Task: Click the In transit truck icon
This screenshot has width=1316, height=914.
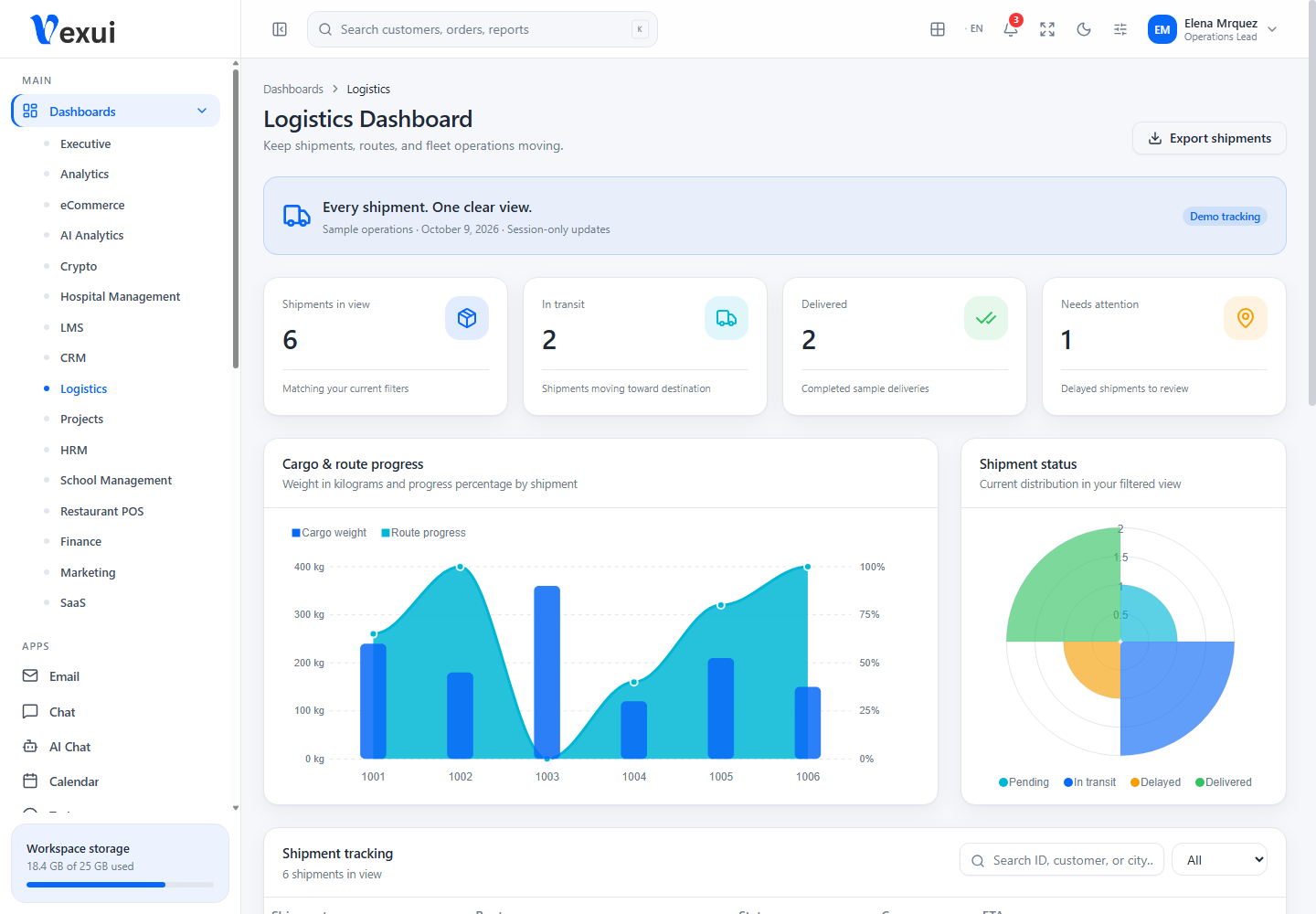Action: (727, 318)
